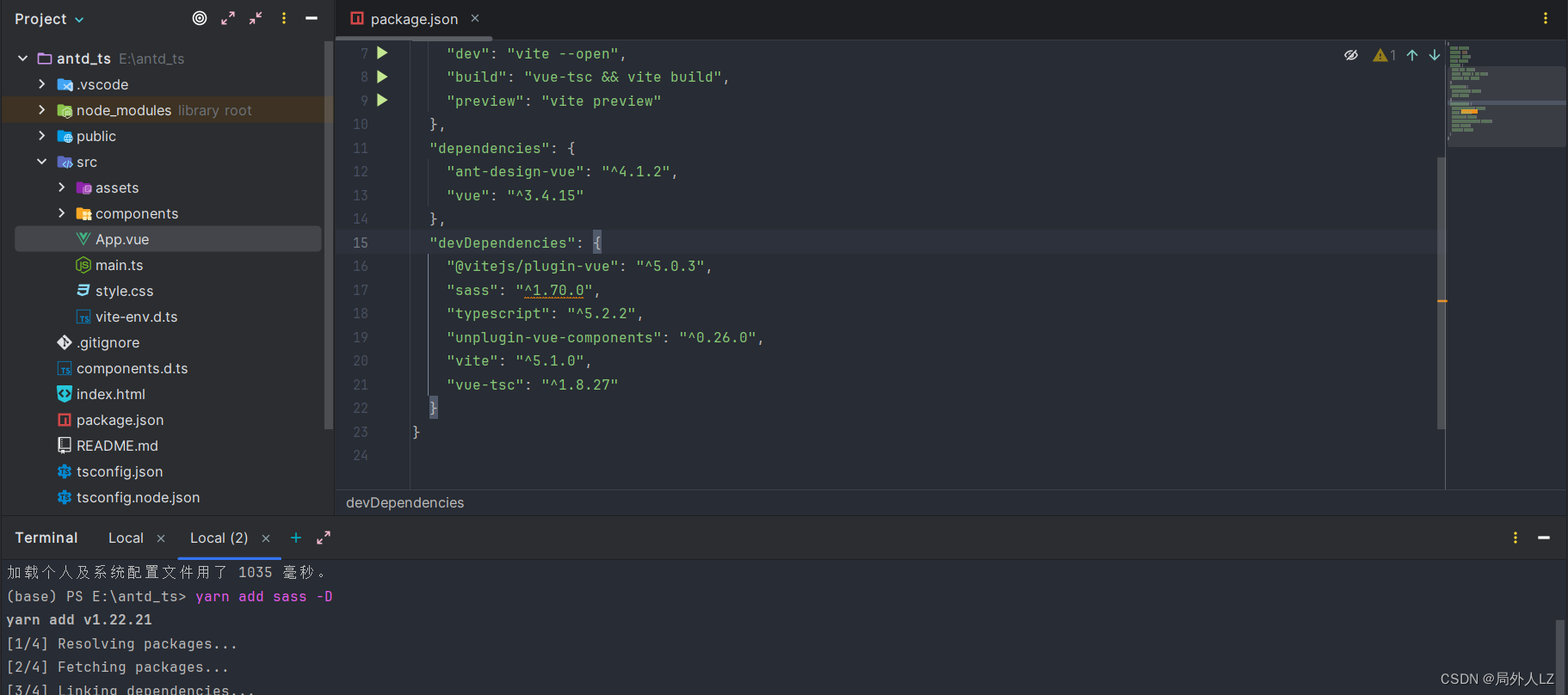Click the sass version string "^1.70.0"
Viewport: 1568px width, 695px height.
(554, 291)
